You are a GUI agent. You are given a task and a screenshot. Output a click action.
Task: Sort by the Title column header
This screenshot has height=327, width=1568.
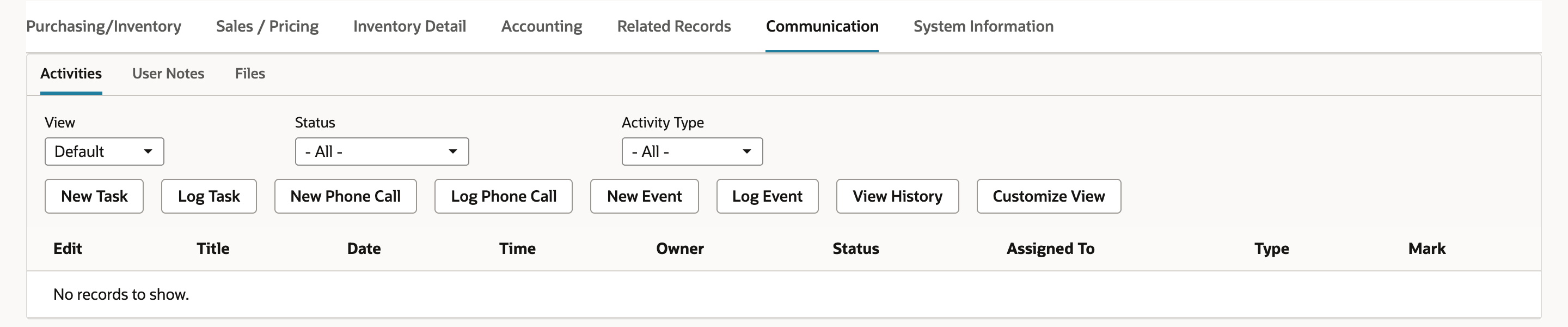(213, 249)
